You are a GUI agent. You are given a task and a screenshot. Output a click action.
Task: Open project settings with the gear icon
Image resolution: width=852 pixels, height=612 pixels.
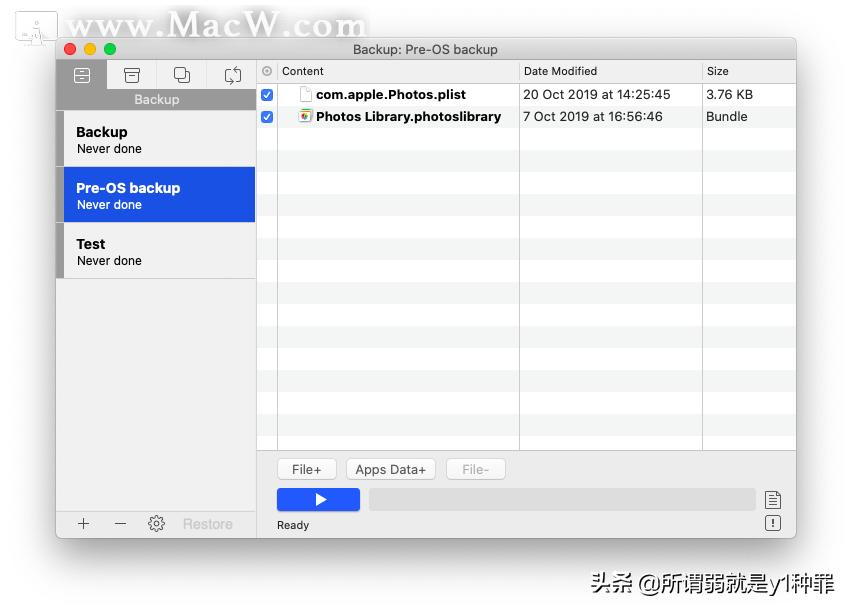coord(156,523)
